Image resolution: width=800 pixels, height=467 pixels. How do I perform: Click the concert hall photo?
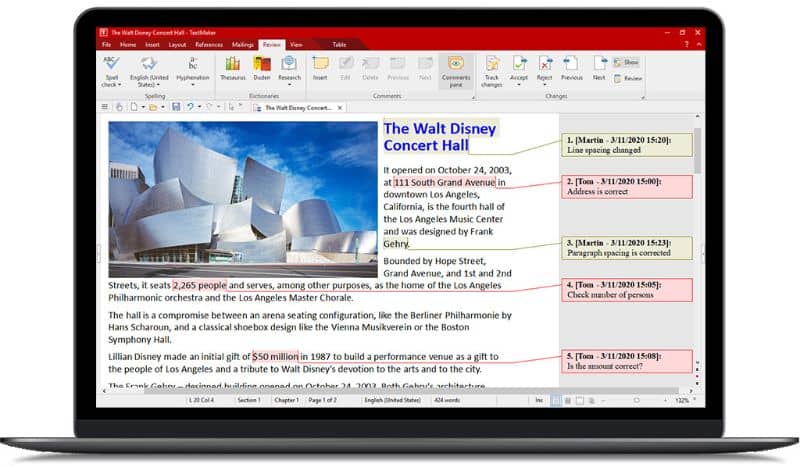(x=243, y=199)
